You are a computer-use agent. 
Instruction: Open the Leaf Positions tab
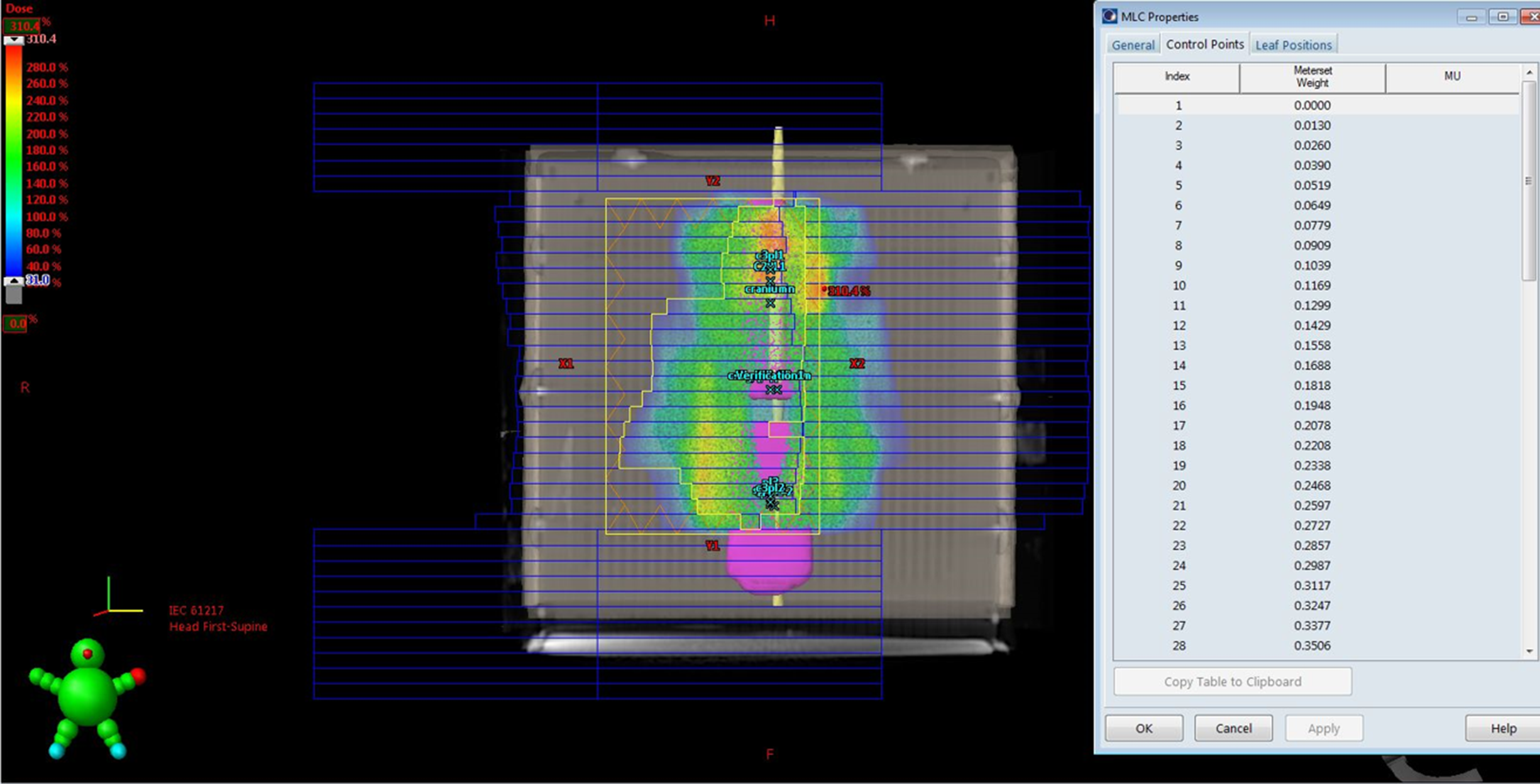[1293, 44]
